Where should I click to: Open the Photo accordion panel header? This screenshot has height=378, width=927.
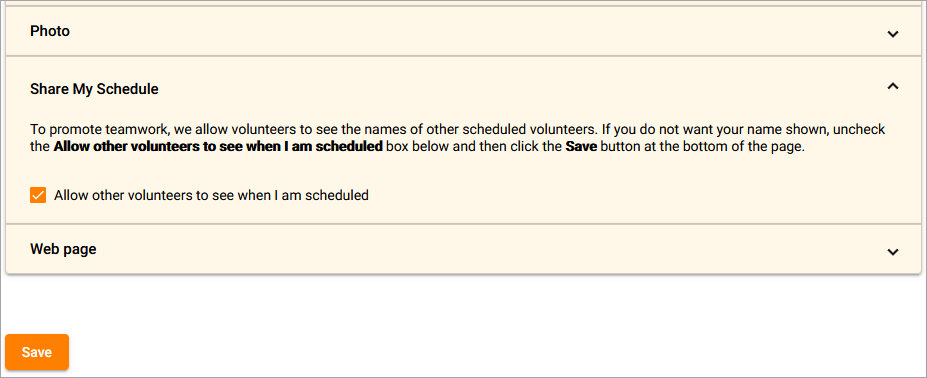pos(464,31)
